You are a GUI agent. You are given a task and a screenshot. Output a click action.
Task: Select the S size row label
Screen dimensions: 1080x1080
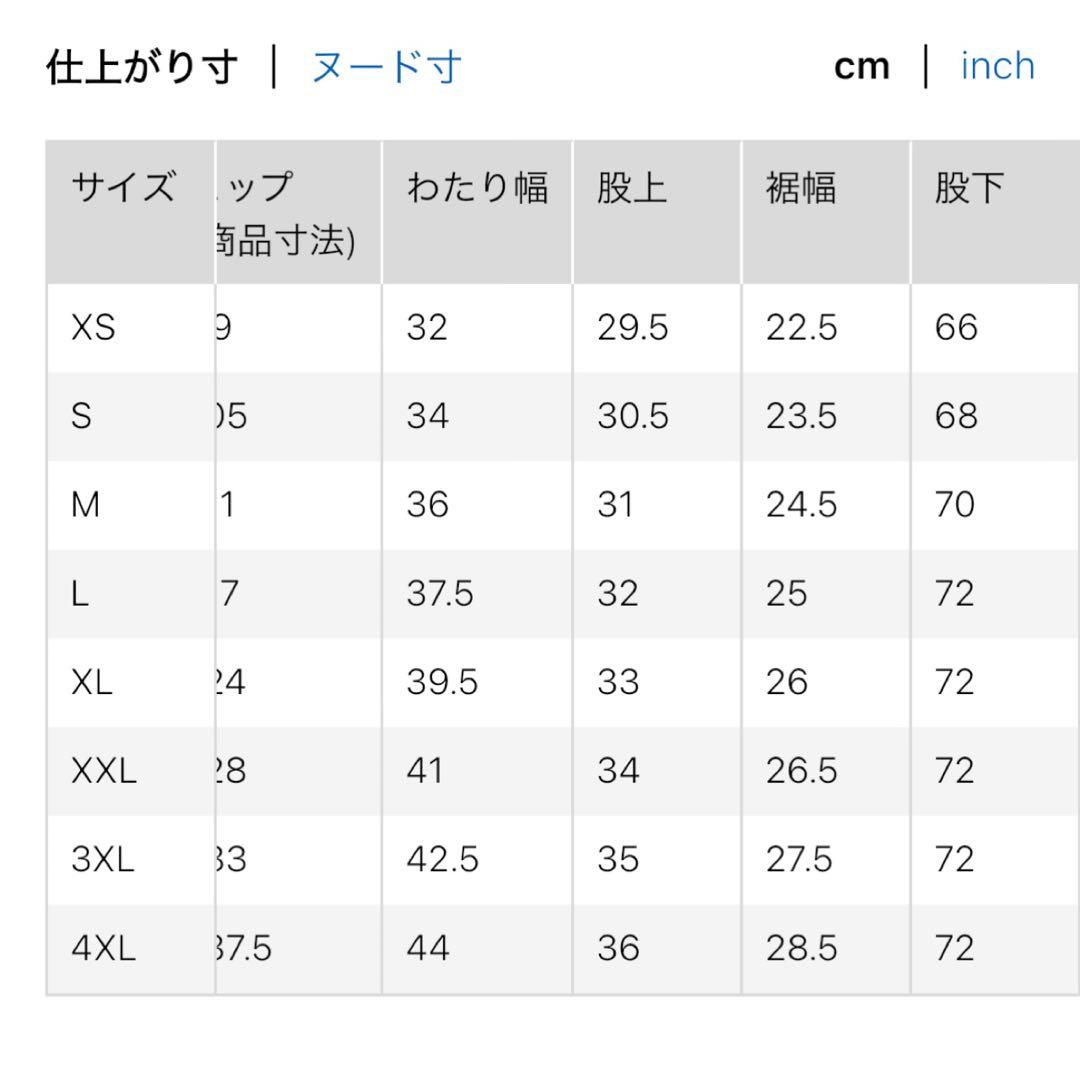[81, 416]
